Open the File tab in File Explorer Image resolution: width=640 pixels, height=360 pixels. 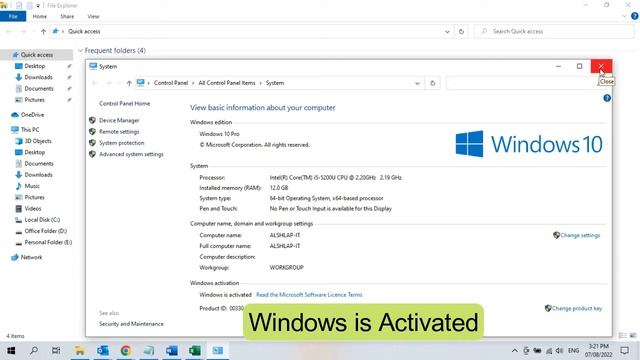13,16
